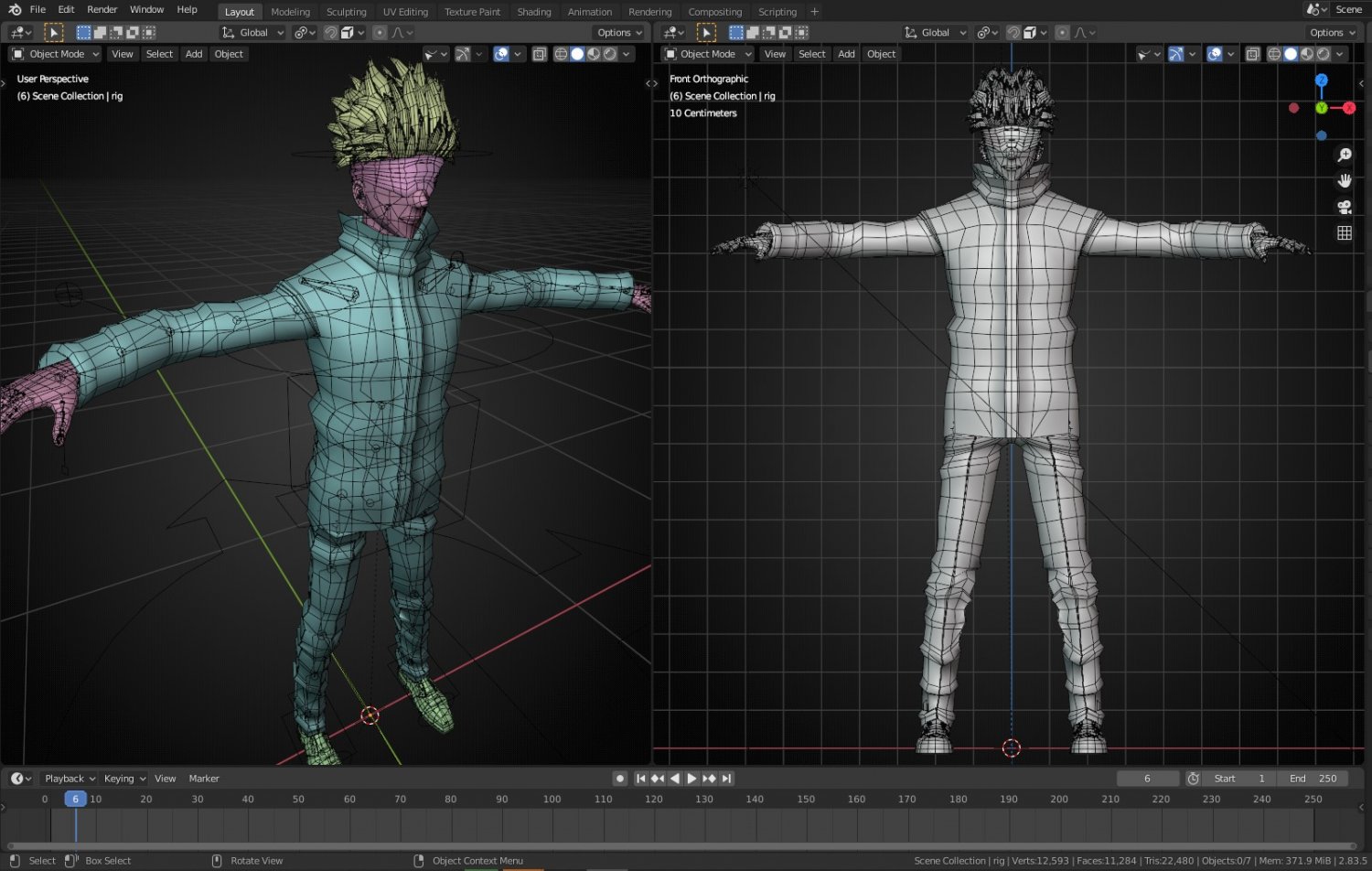The image size is (1372, 871).
Task: Click the green Y axis gizmo handle
Action: pyautogui.click(x=1322, y=108)
